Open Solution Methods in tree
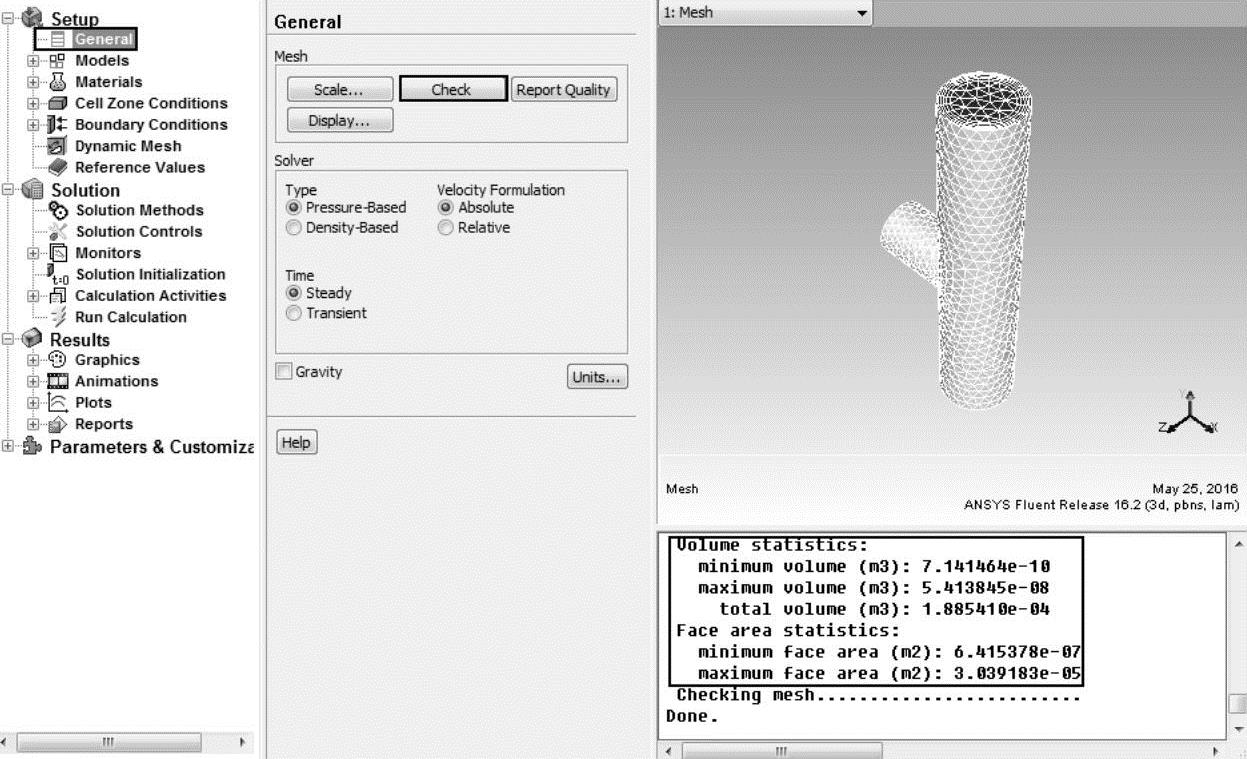 pyautogui.click(x=139, y=210)
